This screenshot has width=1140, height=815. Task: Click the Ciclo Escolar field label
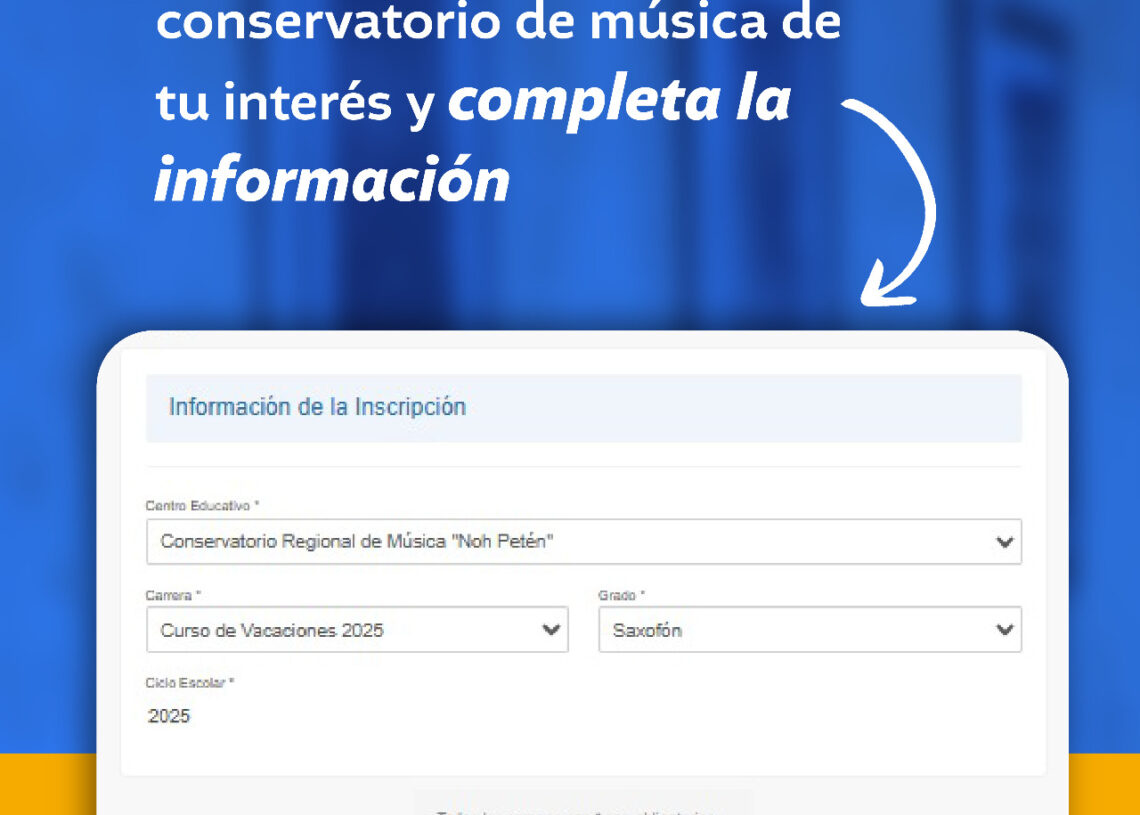[x=189, y=683]
